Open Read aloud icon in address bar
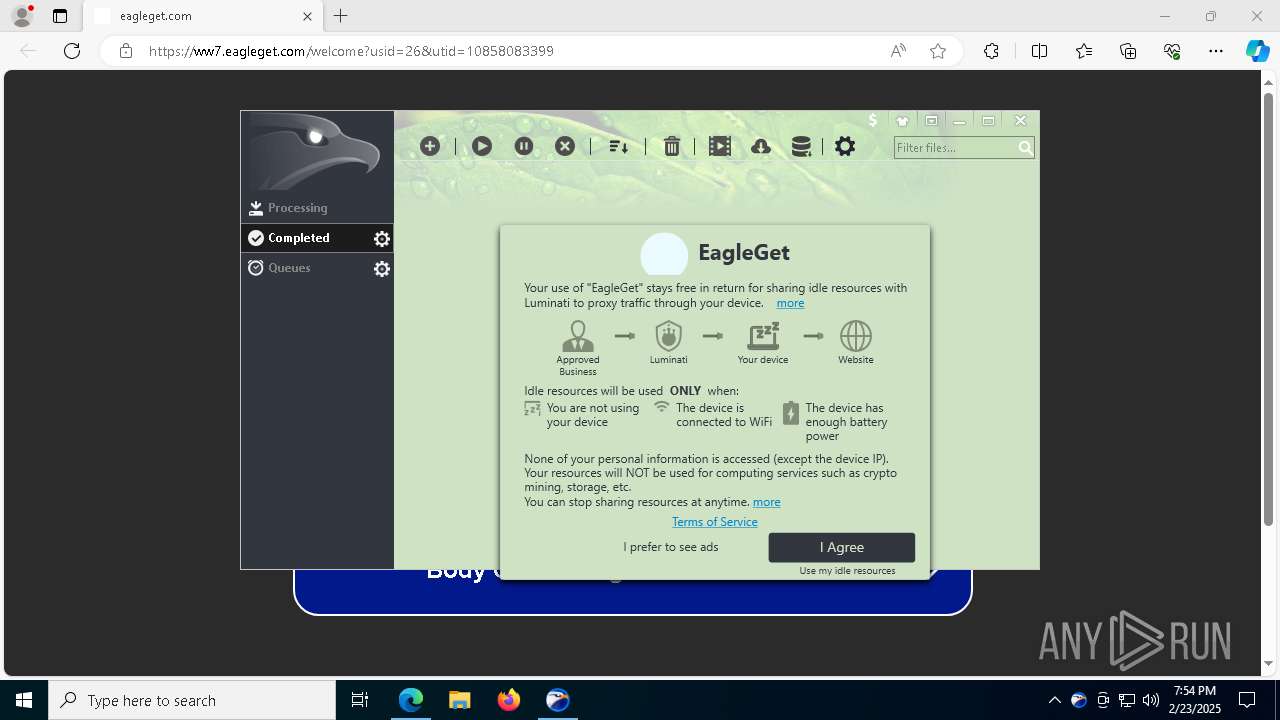The image size is (1280, 720). click(x=898, y=51)
